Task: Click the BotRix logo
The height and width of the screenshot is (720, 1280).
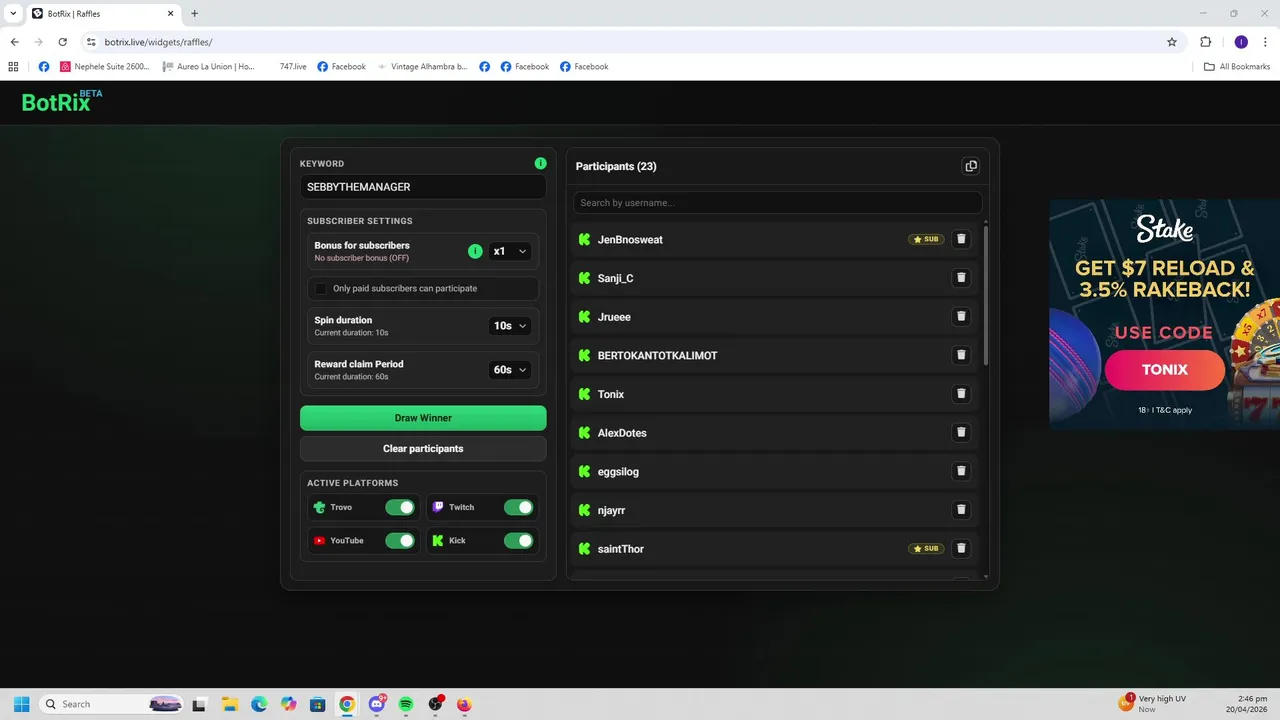Action: (x=62, y=101)
